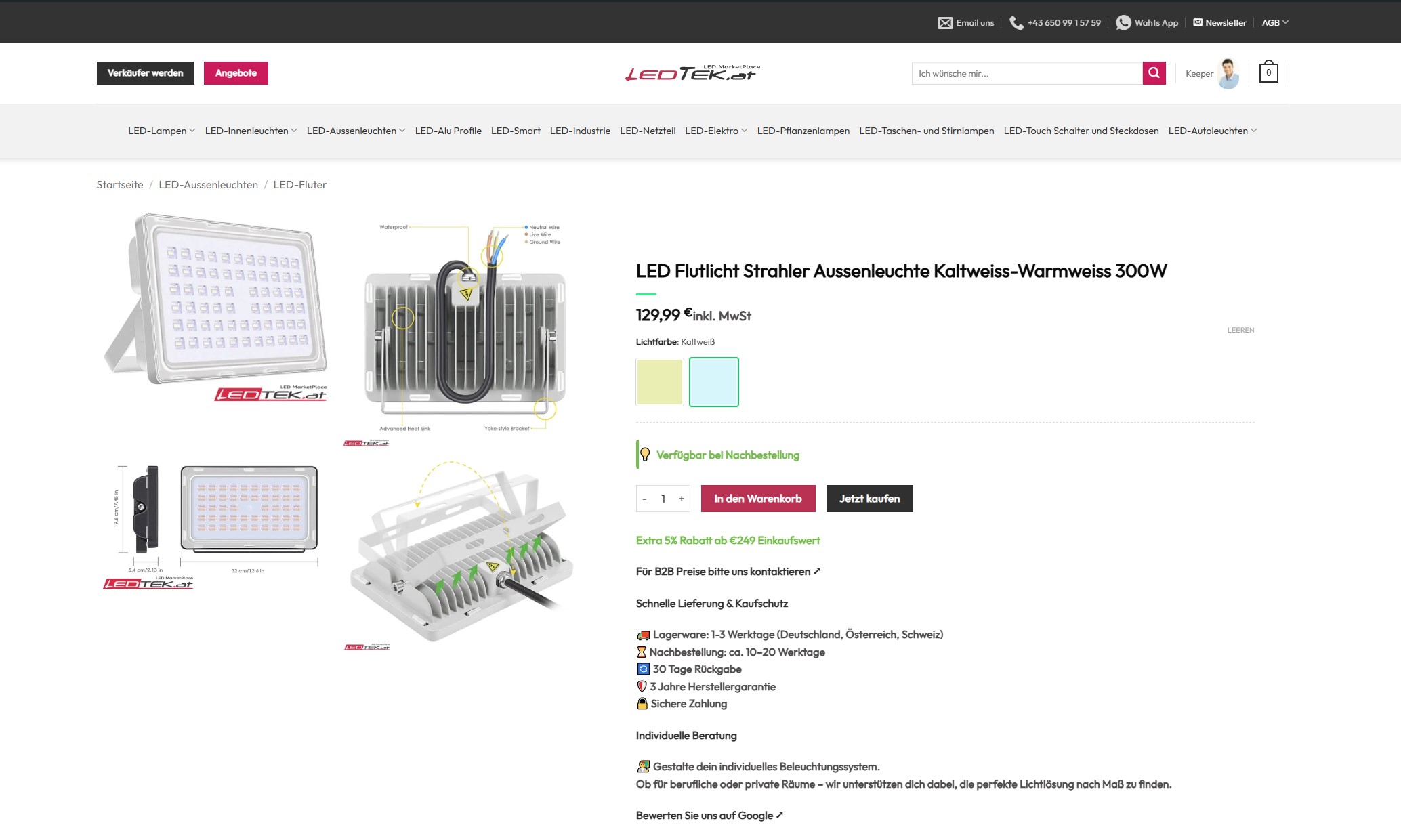Expand the LED-Aussenleuchten menu
This screenshot has height=840, width=1401.
355,131
